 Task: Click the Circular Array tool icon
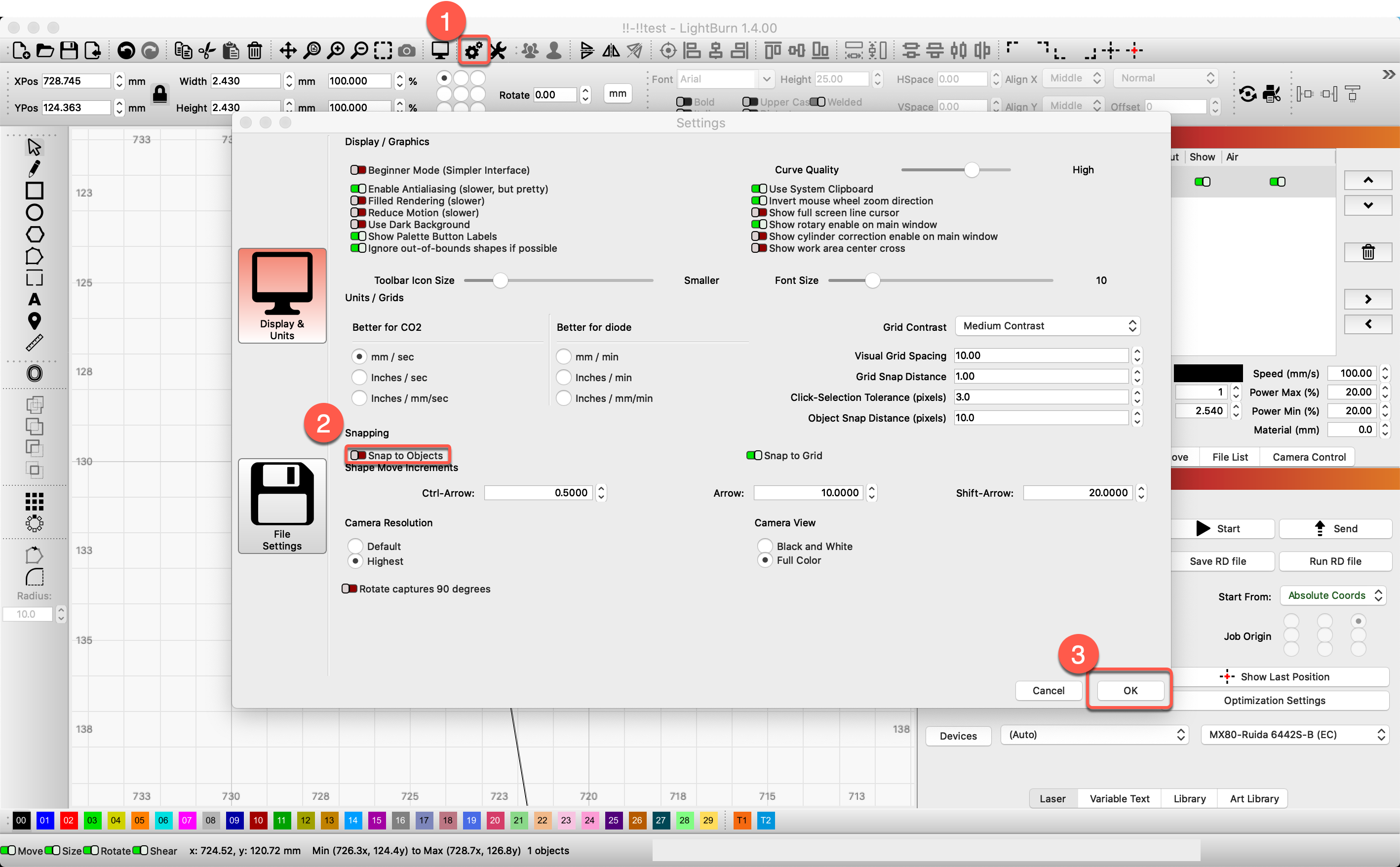(35, 523)
